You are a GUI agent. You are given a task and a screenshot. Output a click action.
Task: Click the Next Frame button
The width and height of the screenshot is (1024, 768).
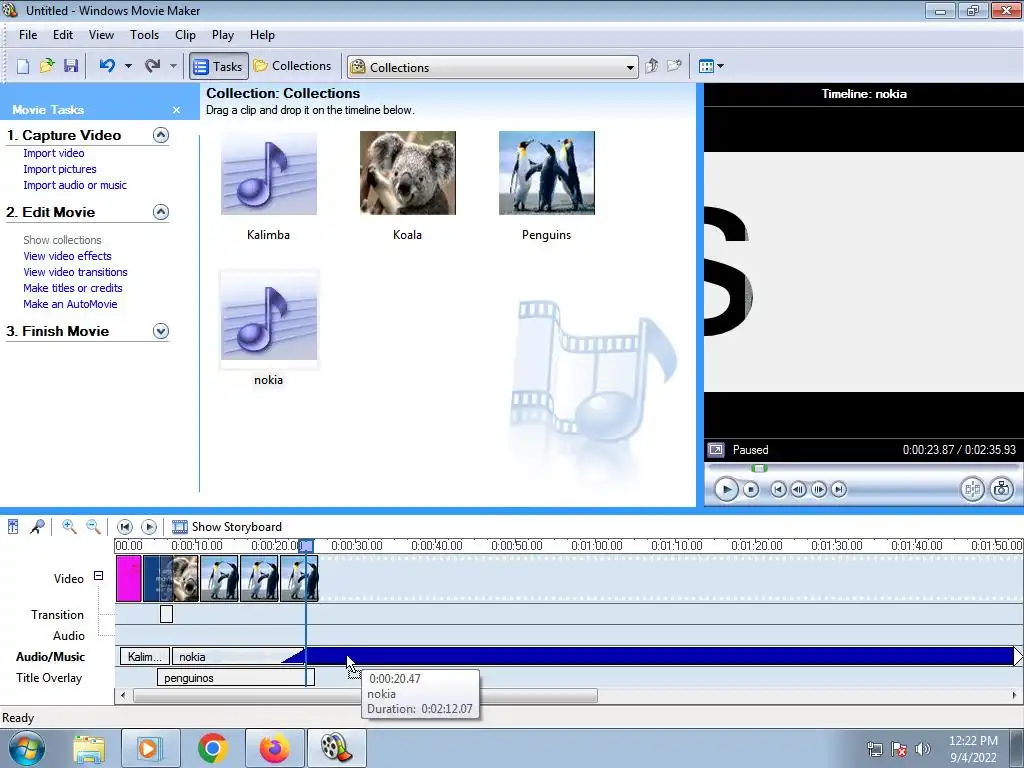tap(818, 489)
